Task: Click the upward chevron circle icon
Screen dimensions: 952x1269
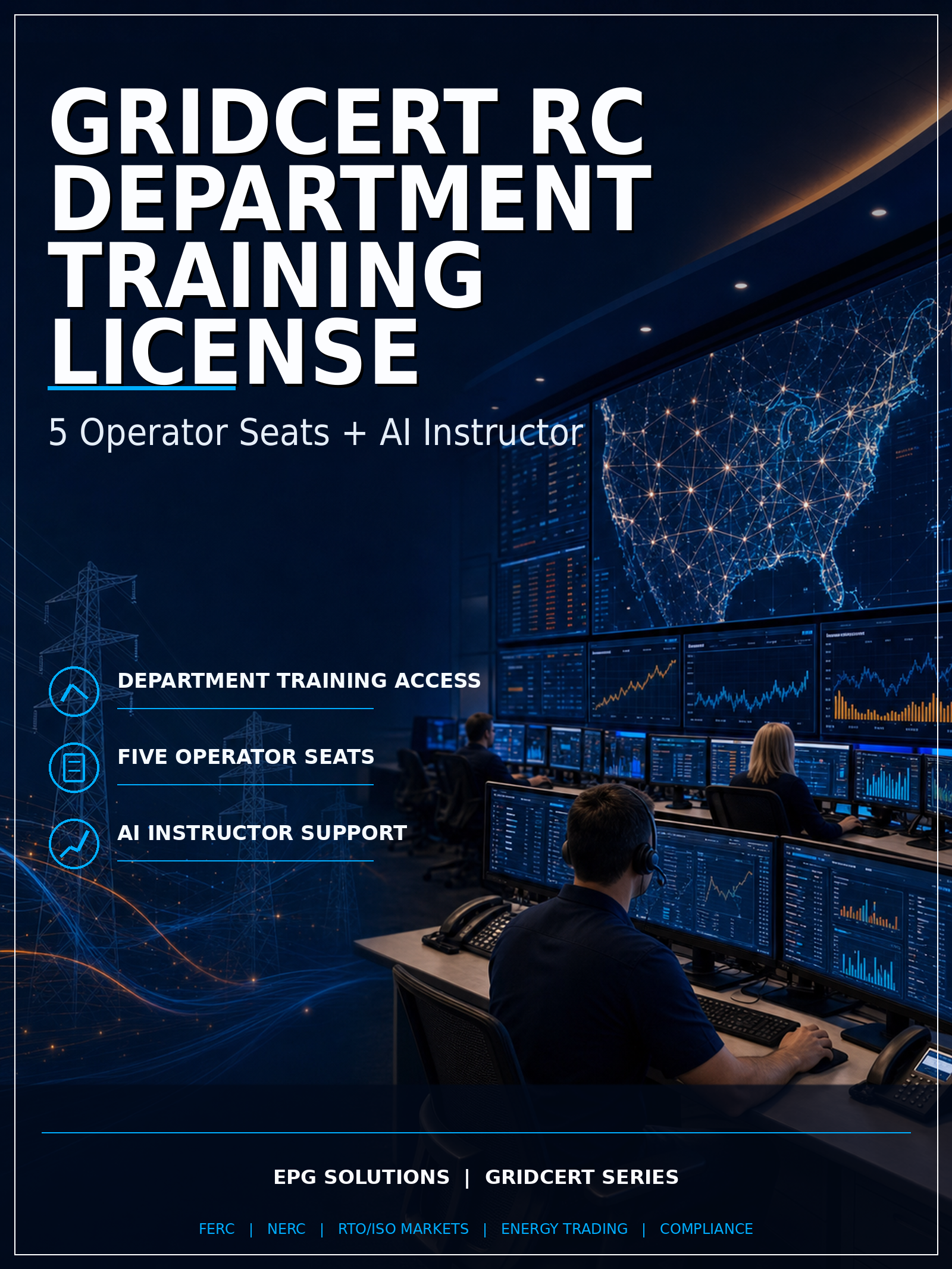Action: [74, 691]
